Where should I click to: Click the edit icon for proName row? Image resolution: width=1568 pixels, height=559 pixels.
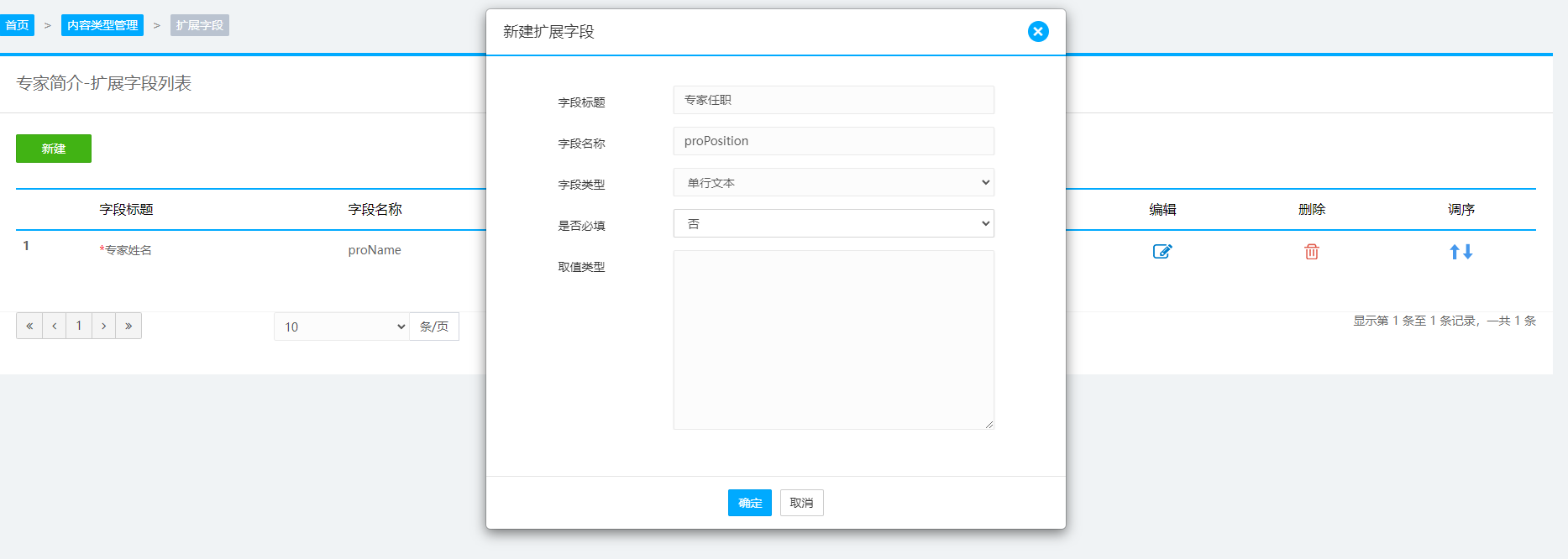(1162, 251)
